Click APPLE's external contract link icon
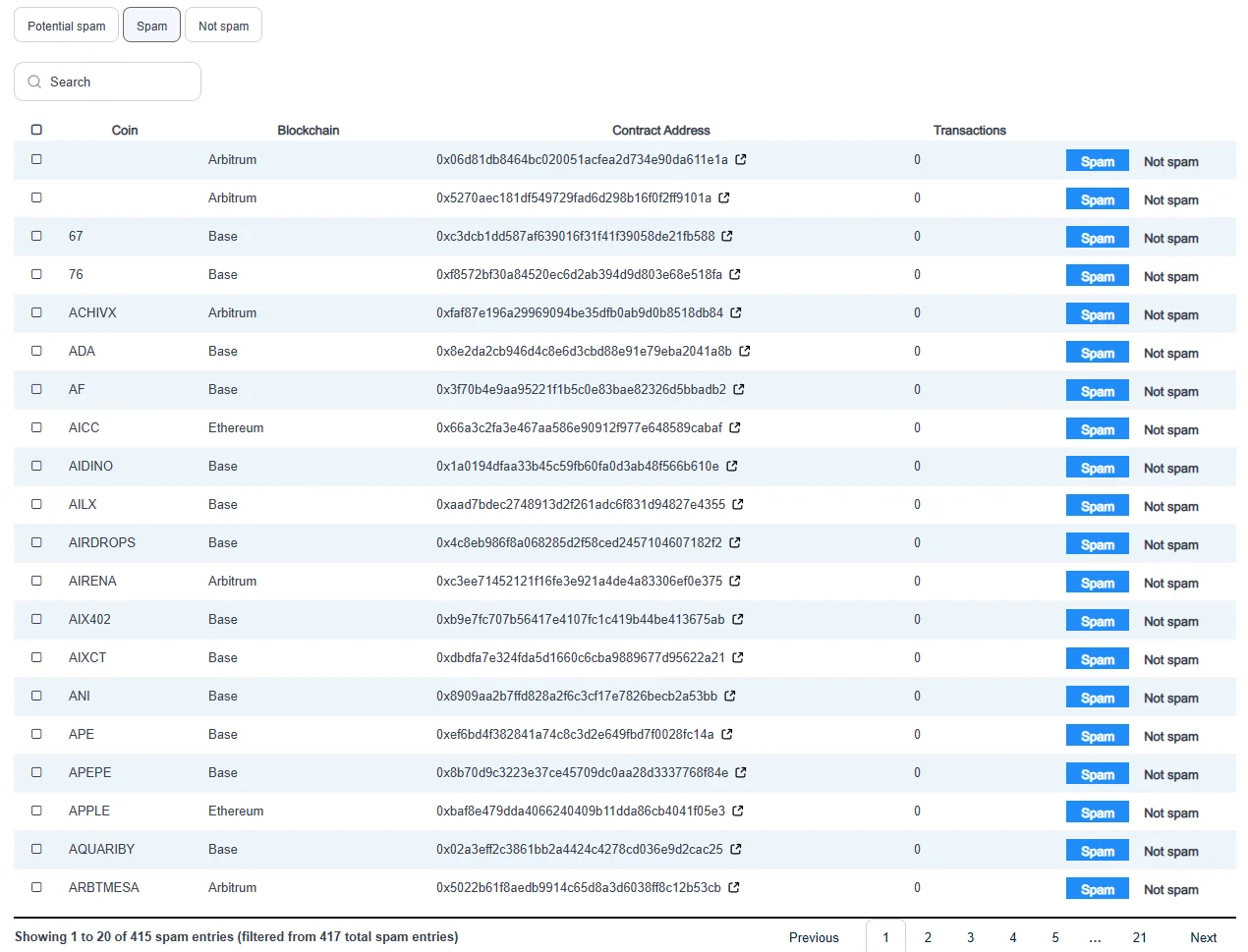Screen dimensions: 1248x952 click(740, 812)
